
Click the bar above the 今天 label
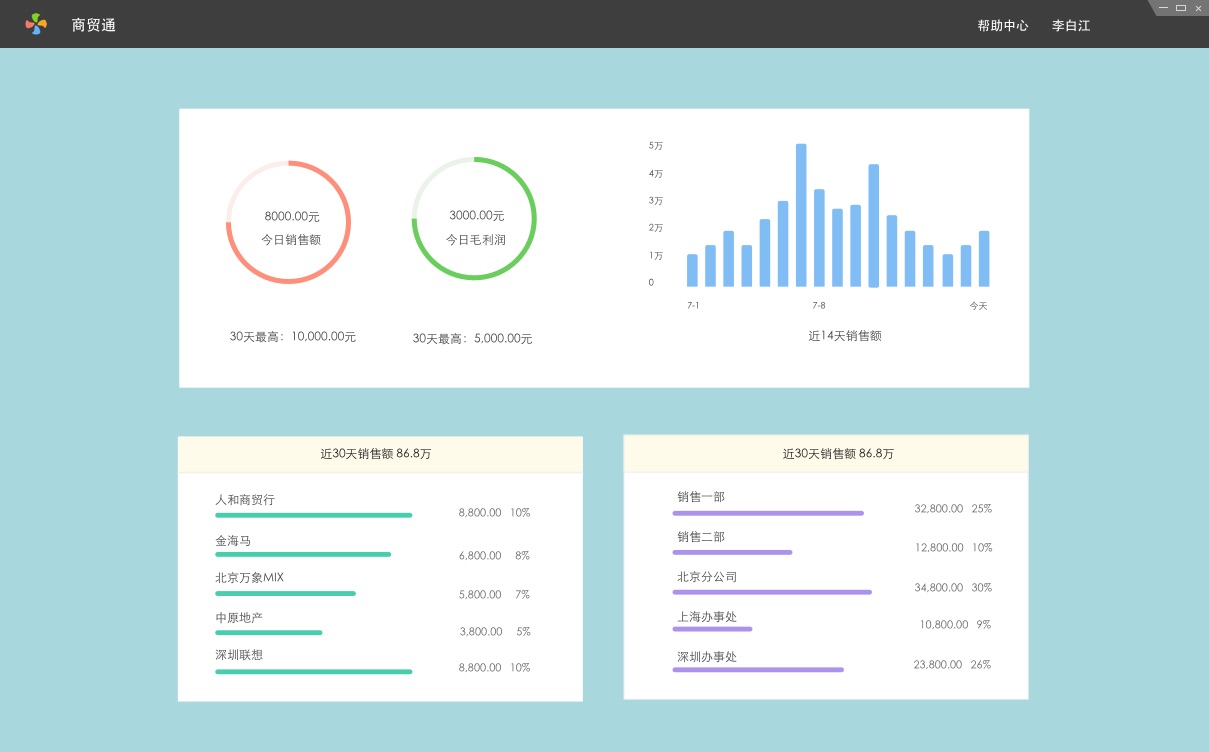tap(983, 259)
